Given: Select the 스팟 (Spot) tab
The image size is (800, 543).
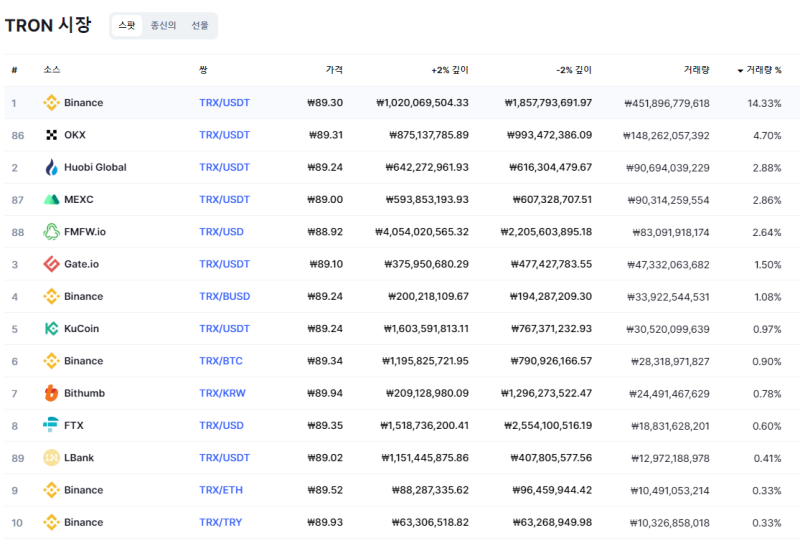Looking at the screenshot, I should (127, 26).
